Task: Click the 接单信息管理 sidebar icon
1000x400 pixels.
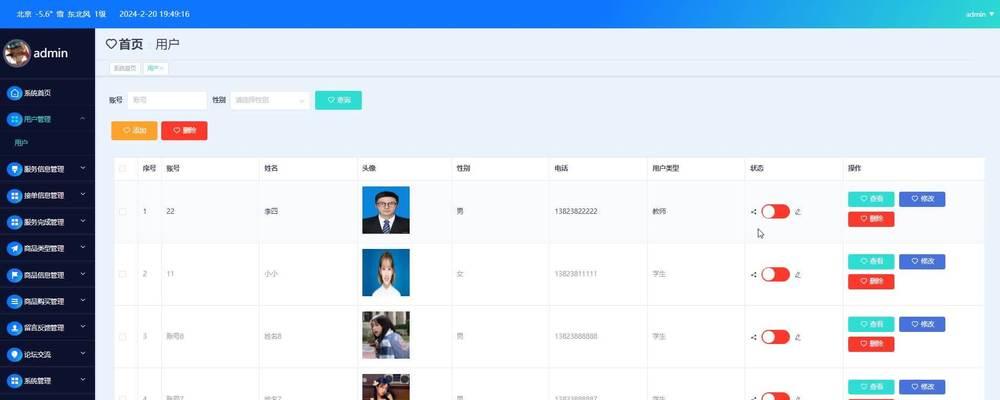Action: pyautogui.click(x=15, y=196)
